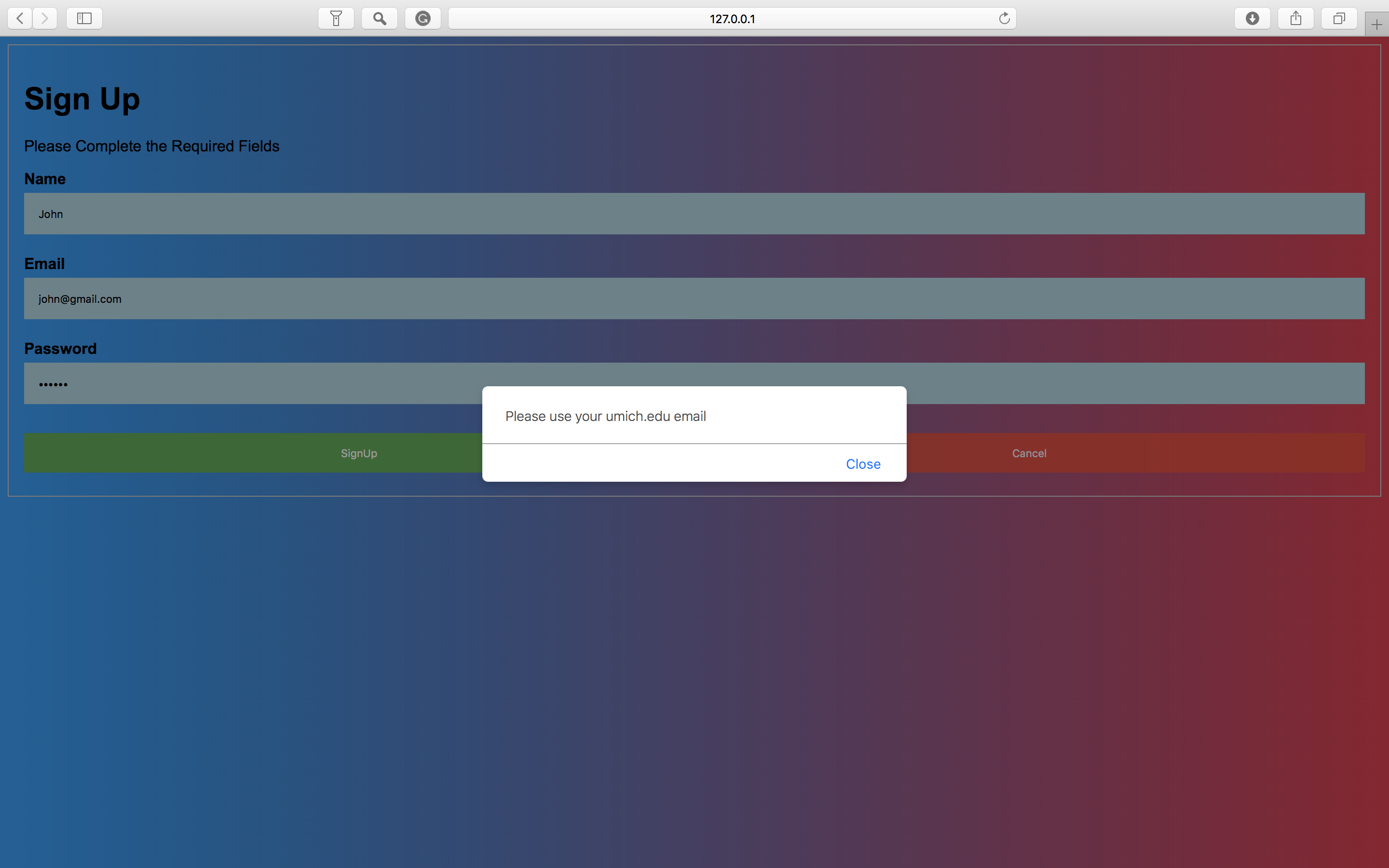Click the Sign Up heading
This screenshot has width=1389, height=868.
tap(82, 99)
